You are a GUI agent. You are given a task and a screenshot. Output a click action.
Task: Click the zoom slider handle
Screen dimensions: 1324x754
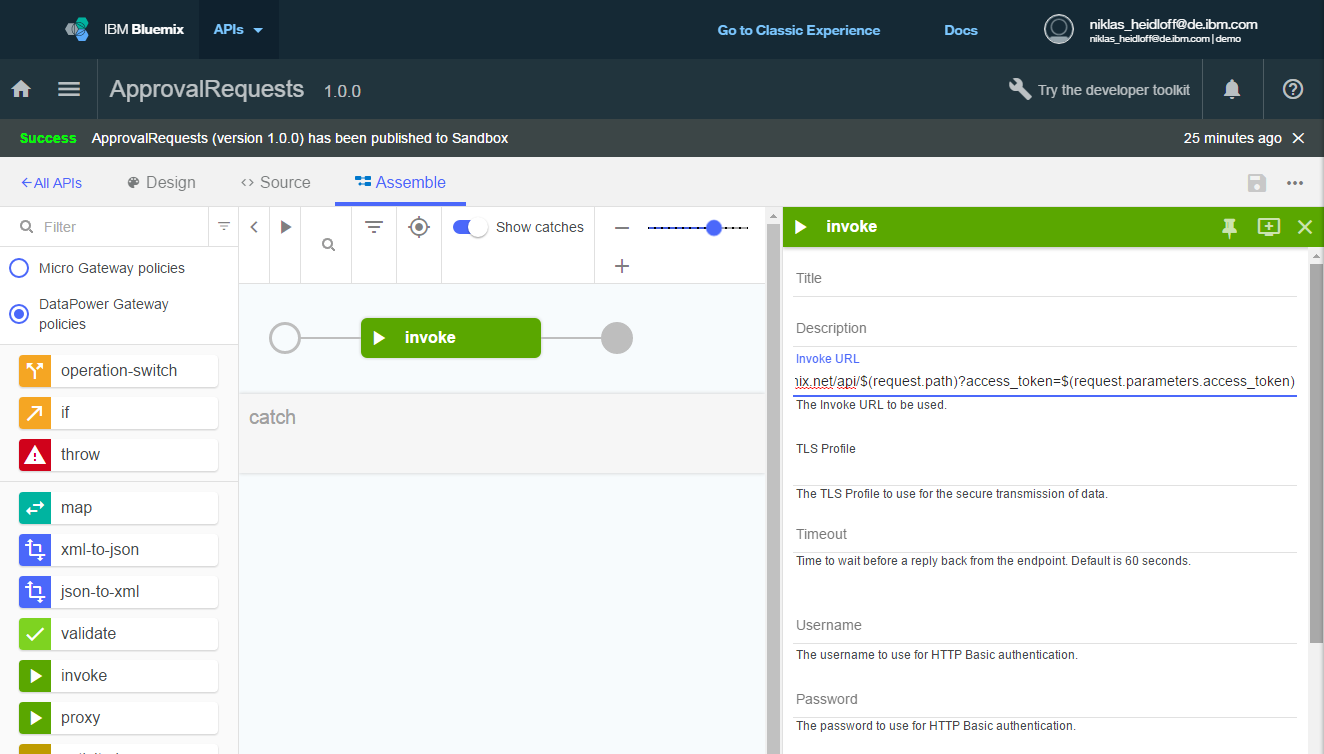(714, 228)
